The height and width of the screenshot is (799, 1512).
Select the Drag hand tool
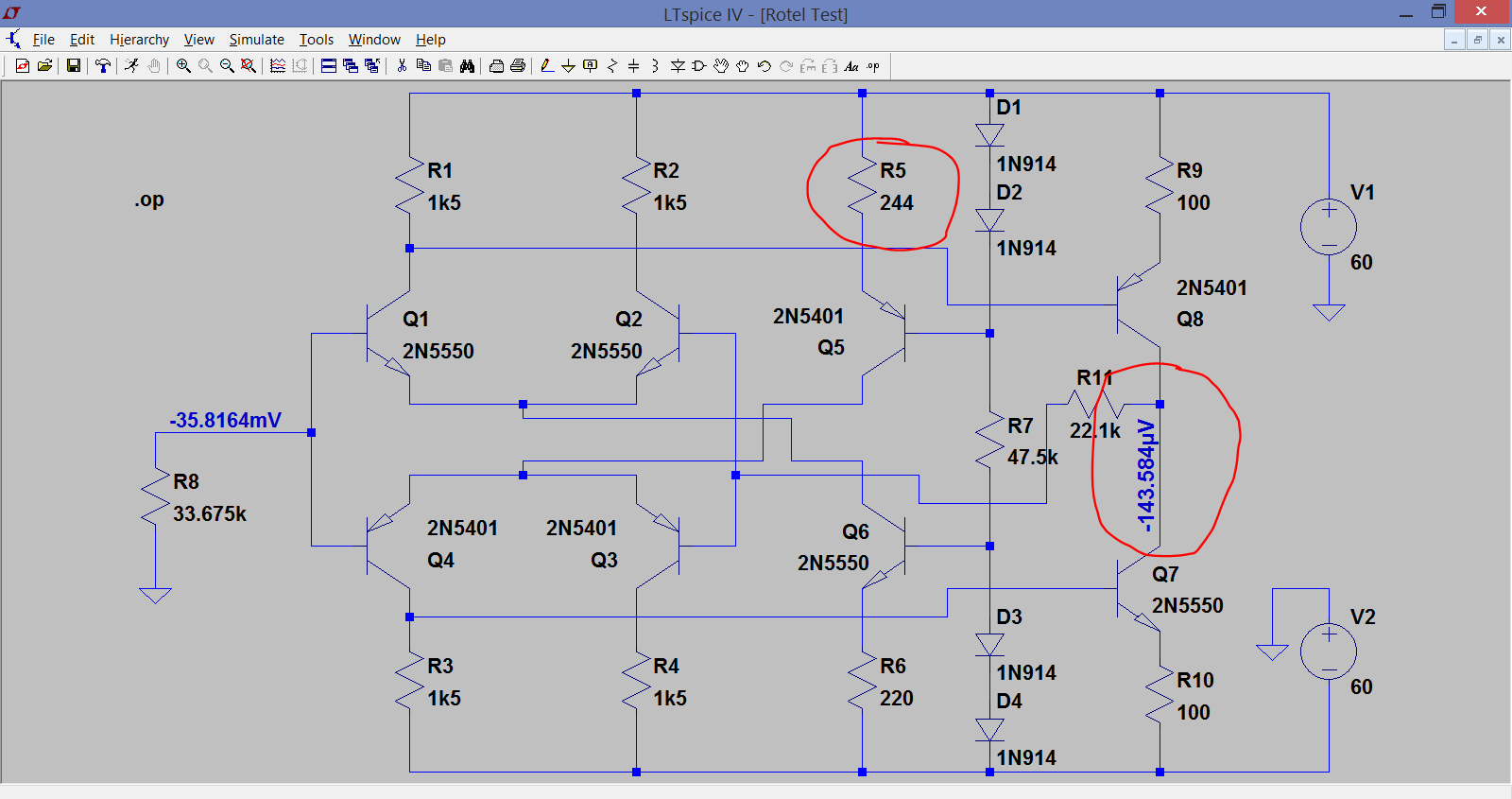[x=743, y=66]
